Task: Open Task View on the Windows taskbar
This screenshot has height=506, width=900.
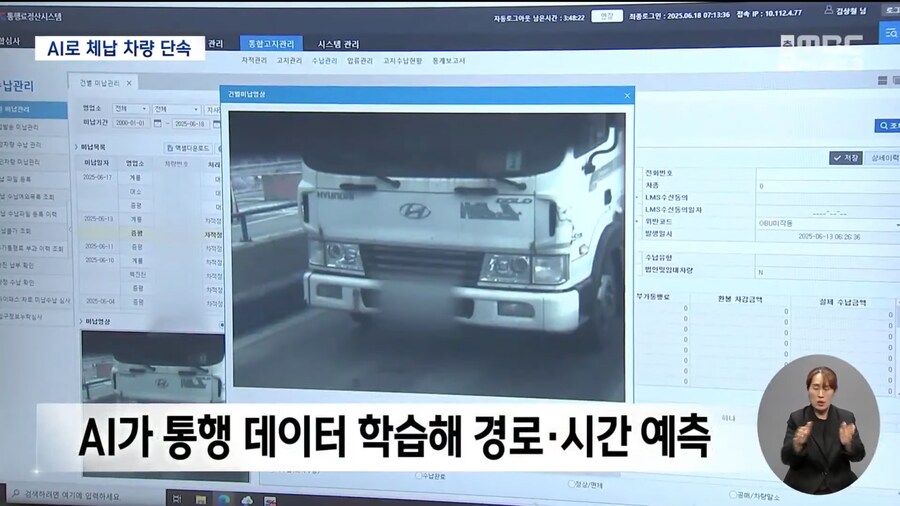Action: [177, 499]
